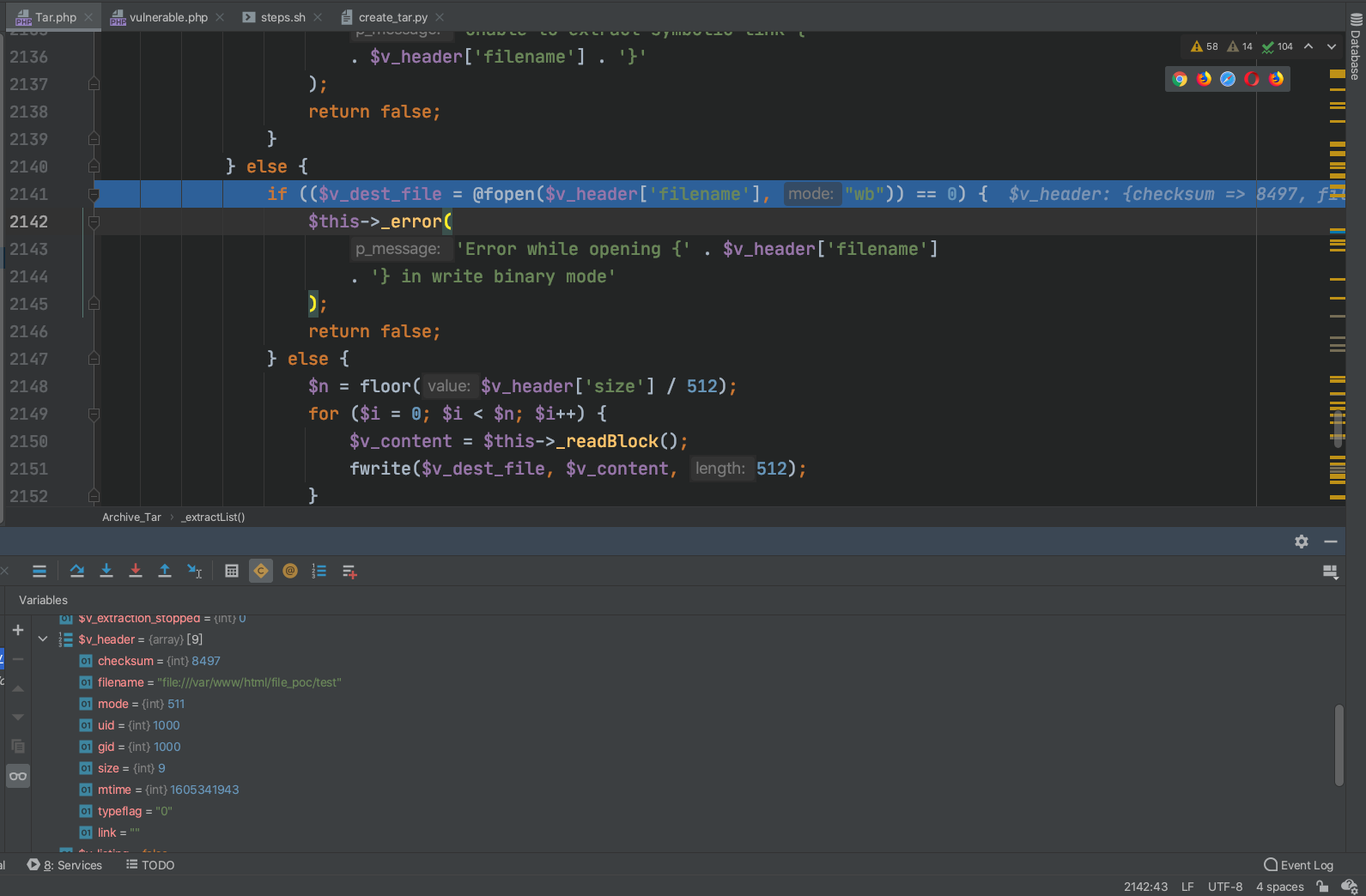Change the UTF-8 file encoding
This screenshot has width=1366, height=896.
[x=1225, y=887]
